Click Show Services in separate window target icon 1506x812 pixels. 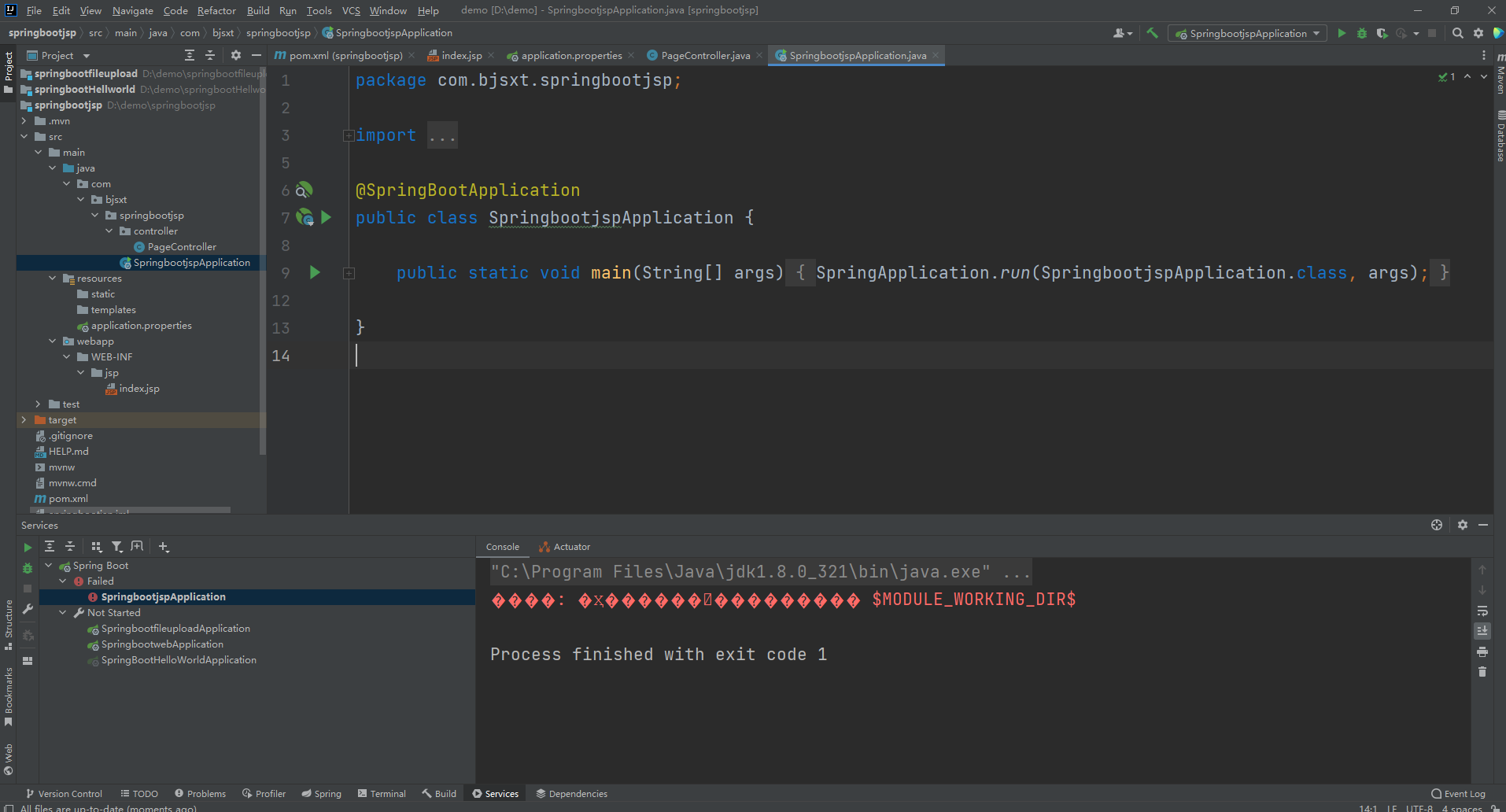point(1437,525)
